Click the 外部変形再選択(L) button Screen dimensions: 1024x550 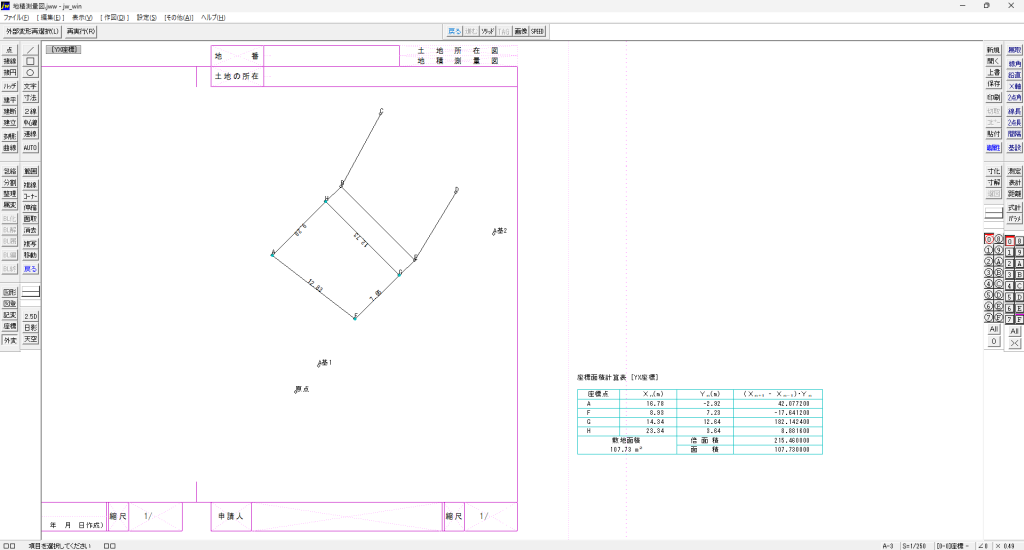(32, 32)
